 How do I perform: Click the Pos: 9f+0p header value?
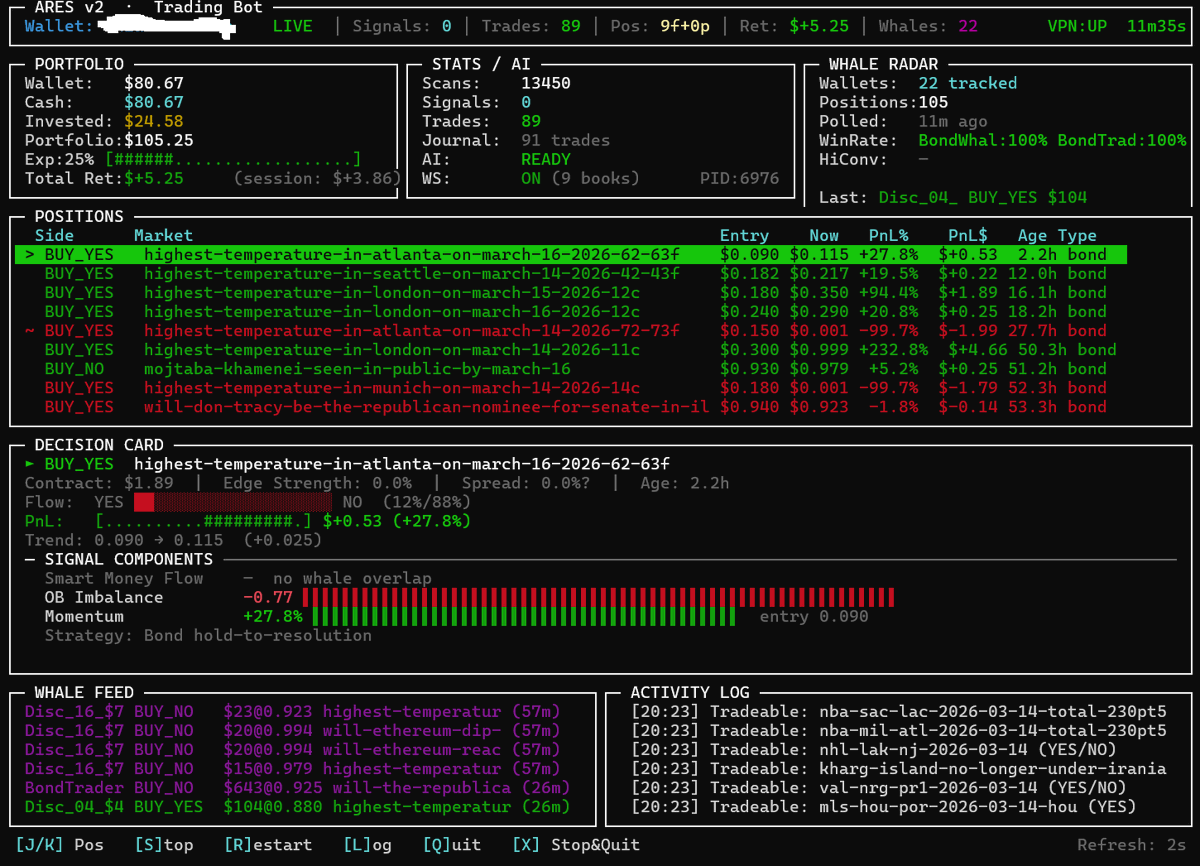click(x=660, y=26)
